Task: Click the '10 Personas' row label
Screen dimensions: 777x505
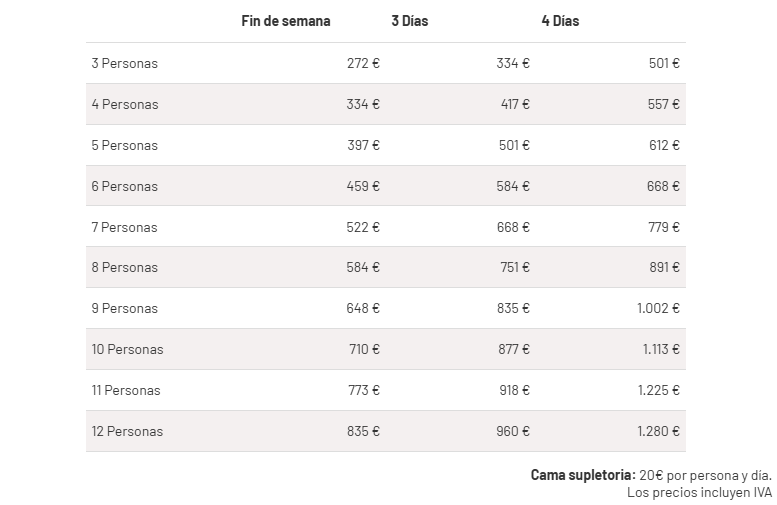Action: [x=127, y=349]
